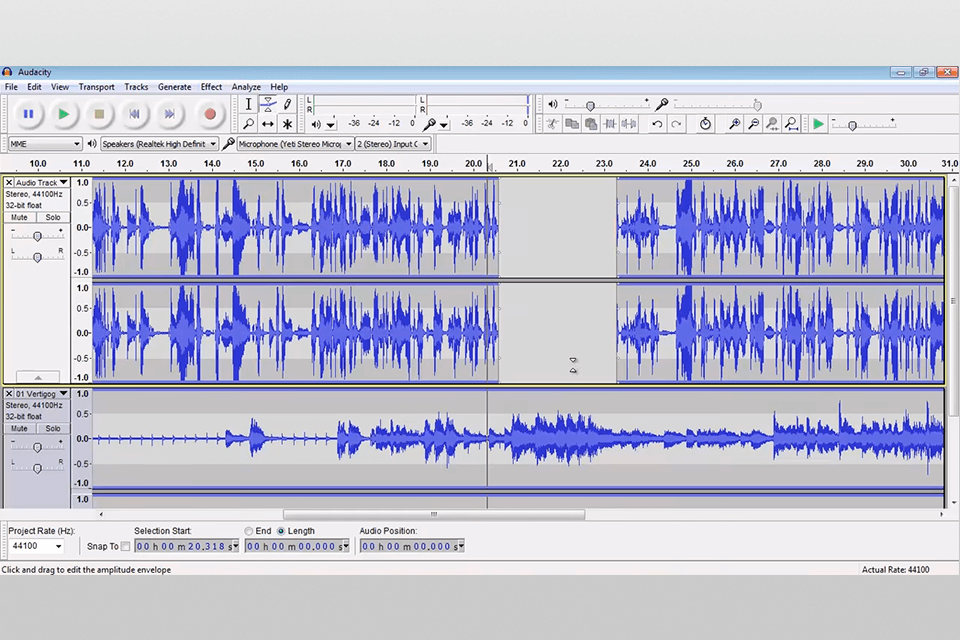The image size is (960, 640).
Task: Select the Time Shift tool
Action: point(268,124)
